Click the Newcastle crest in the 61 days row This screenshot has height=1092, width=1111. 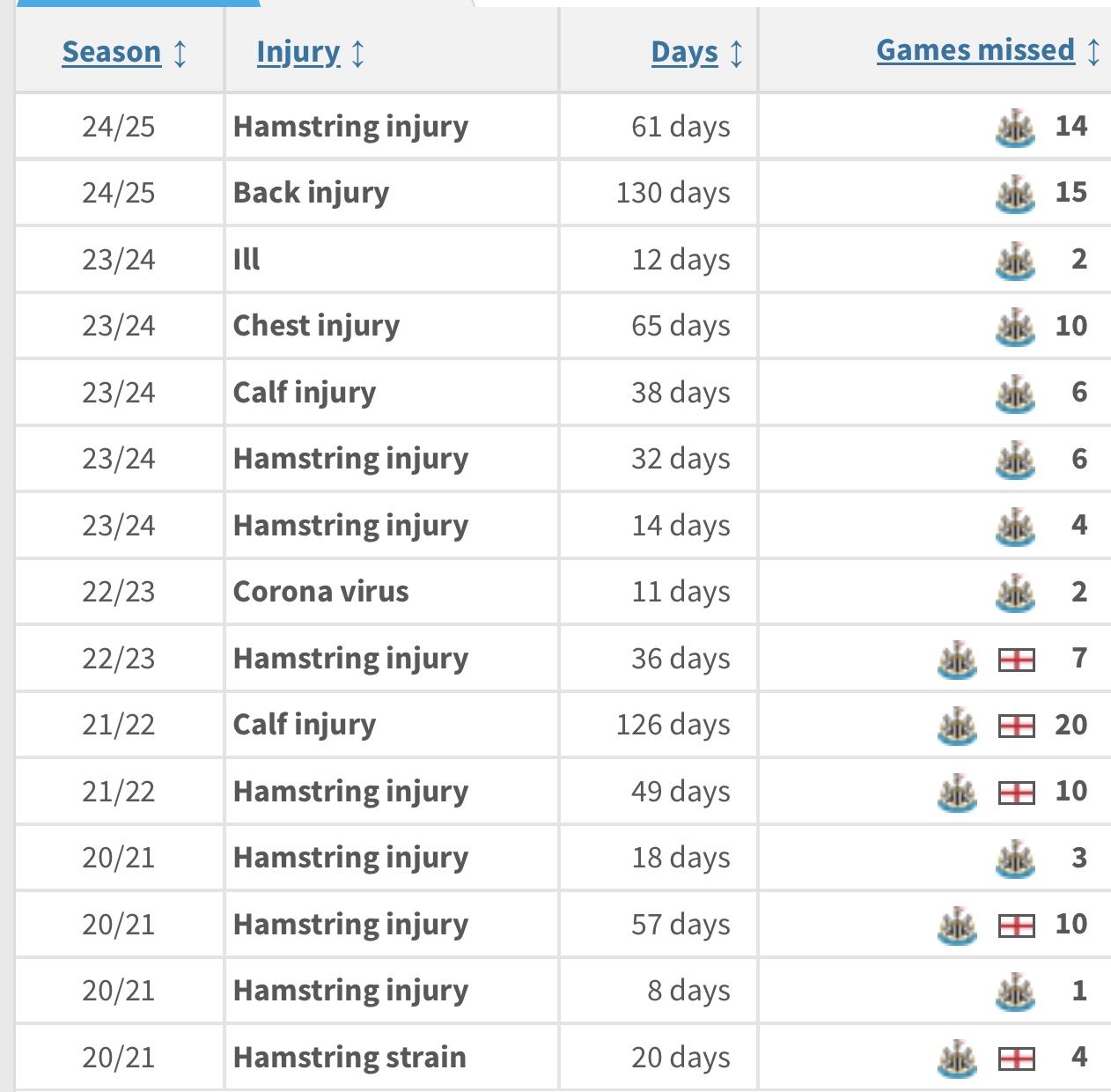(x=1014, y=128)
